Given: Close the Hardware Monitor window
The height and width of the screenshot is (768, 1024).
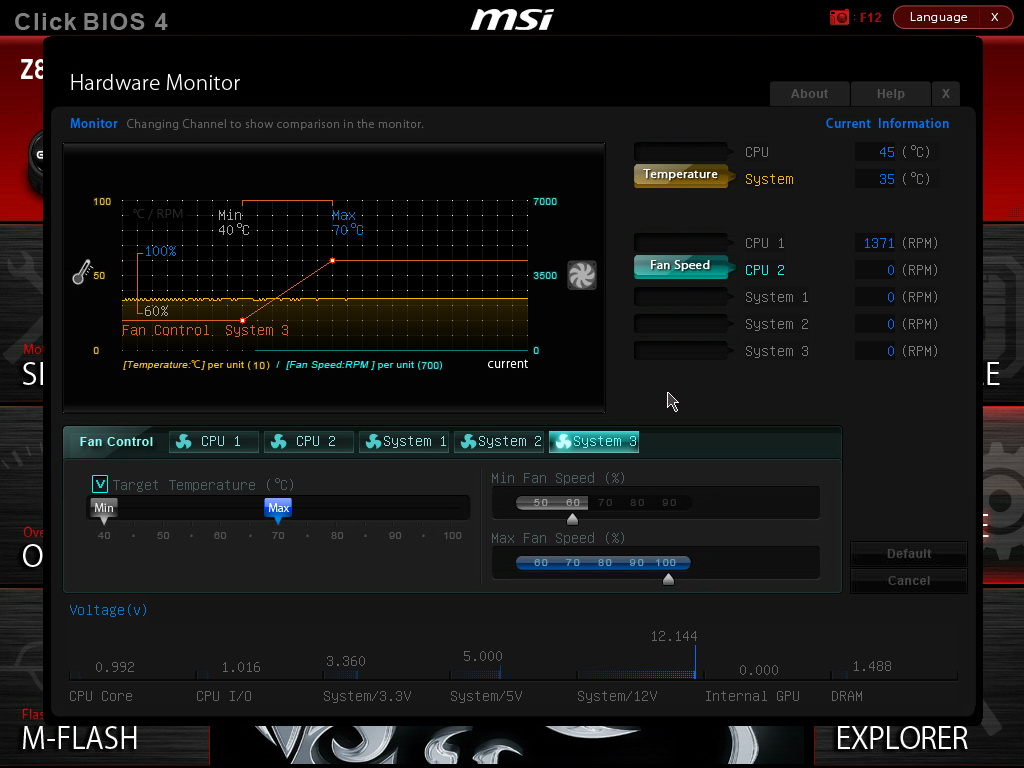Looking at the screenshot, I should point(946,93).
